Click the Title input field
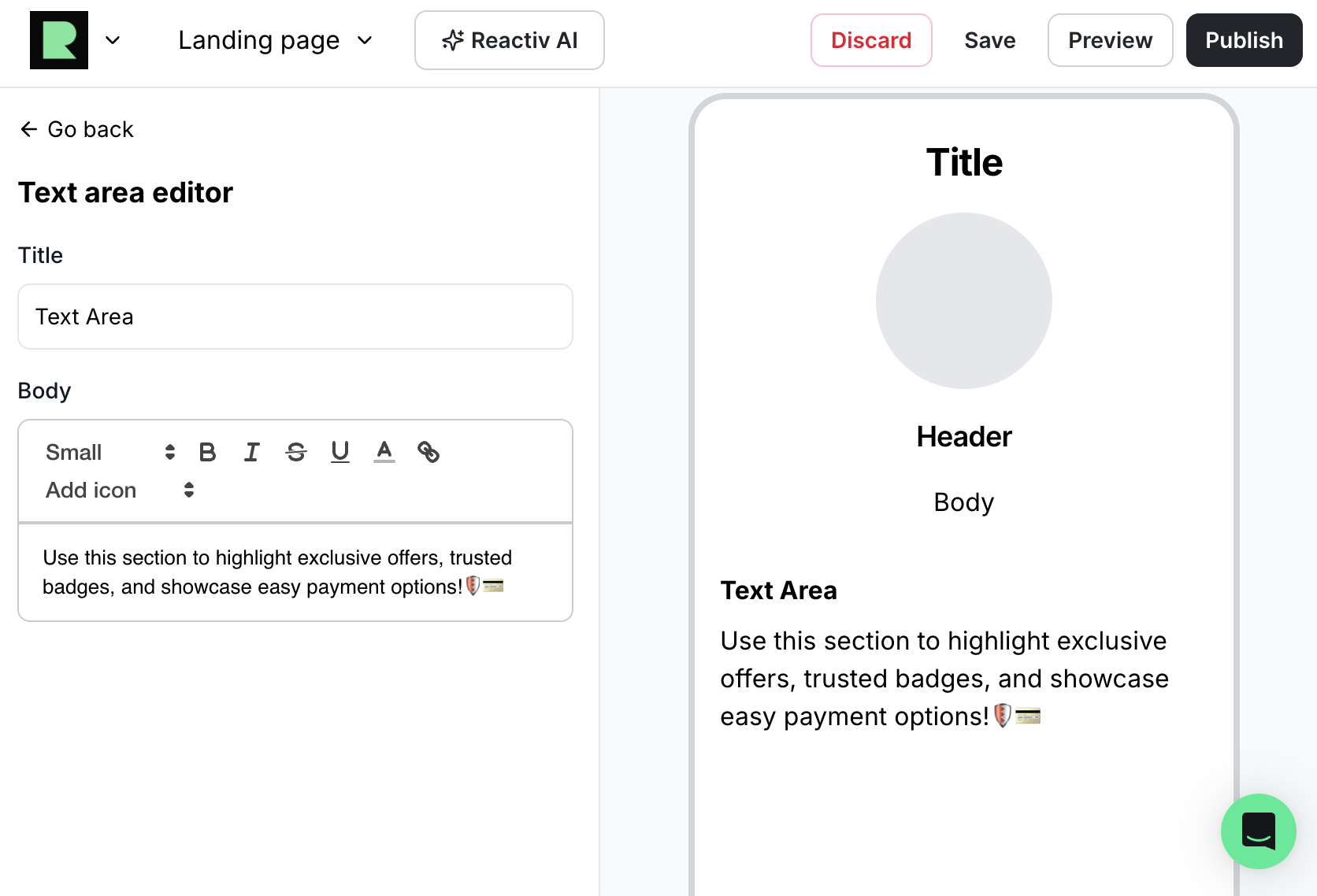Viewport: 1317px width, 896px height. 295,317
